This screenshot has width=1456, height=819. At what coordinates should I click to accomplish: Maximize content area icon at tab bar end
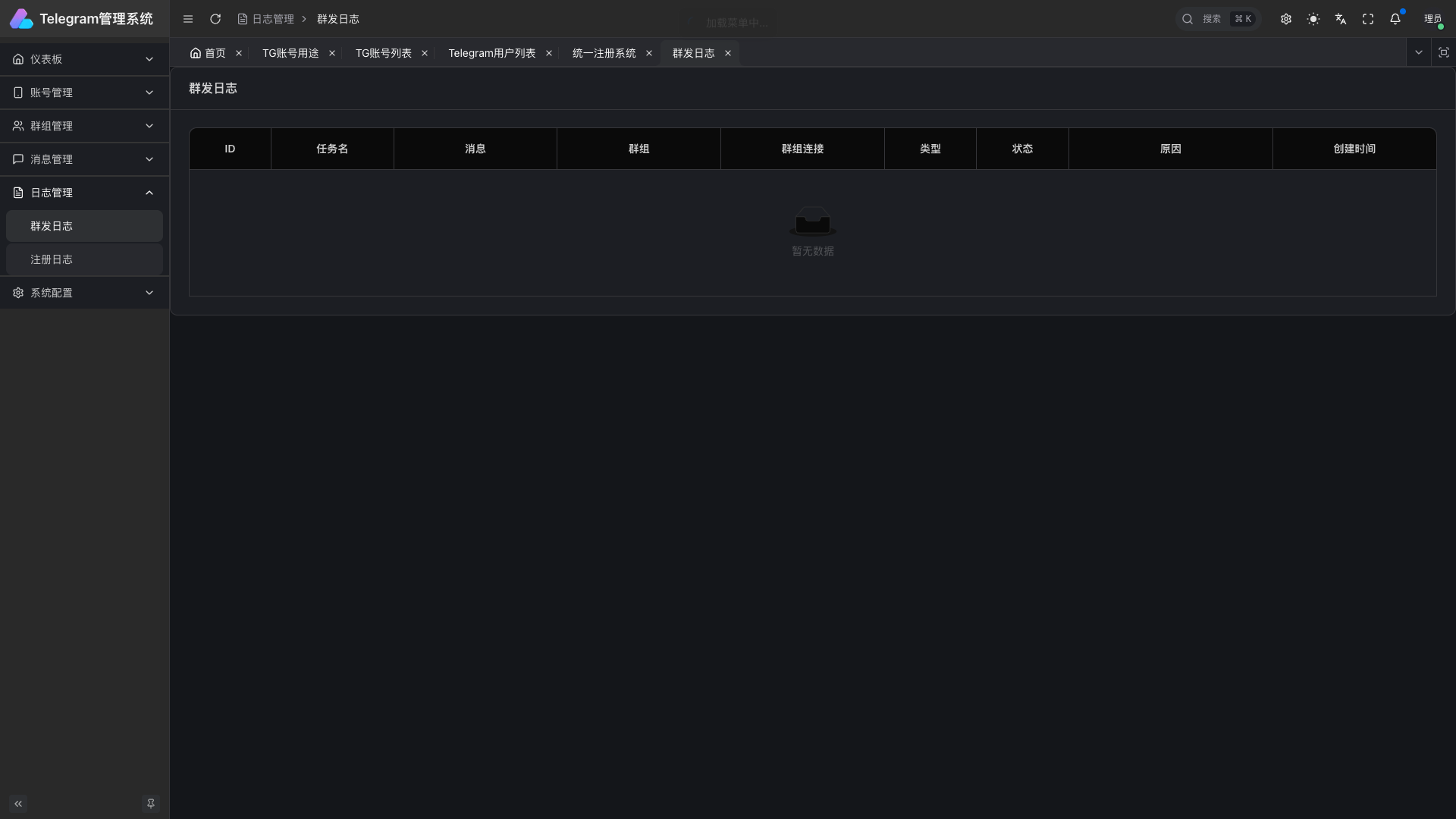click(1444, 52)
